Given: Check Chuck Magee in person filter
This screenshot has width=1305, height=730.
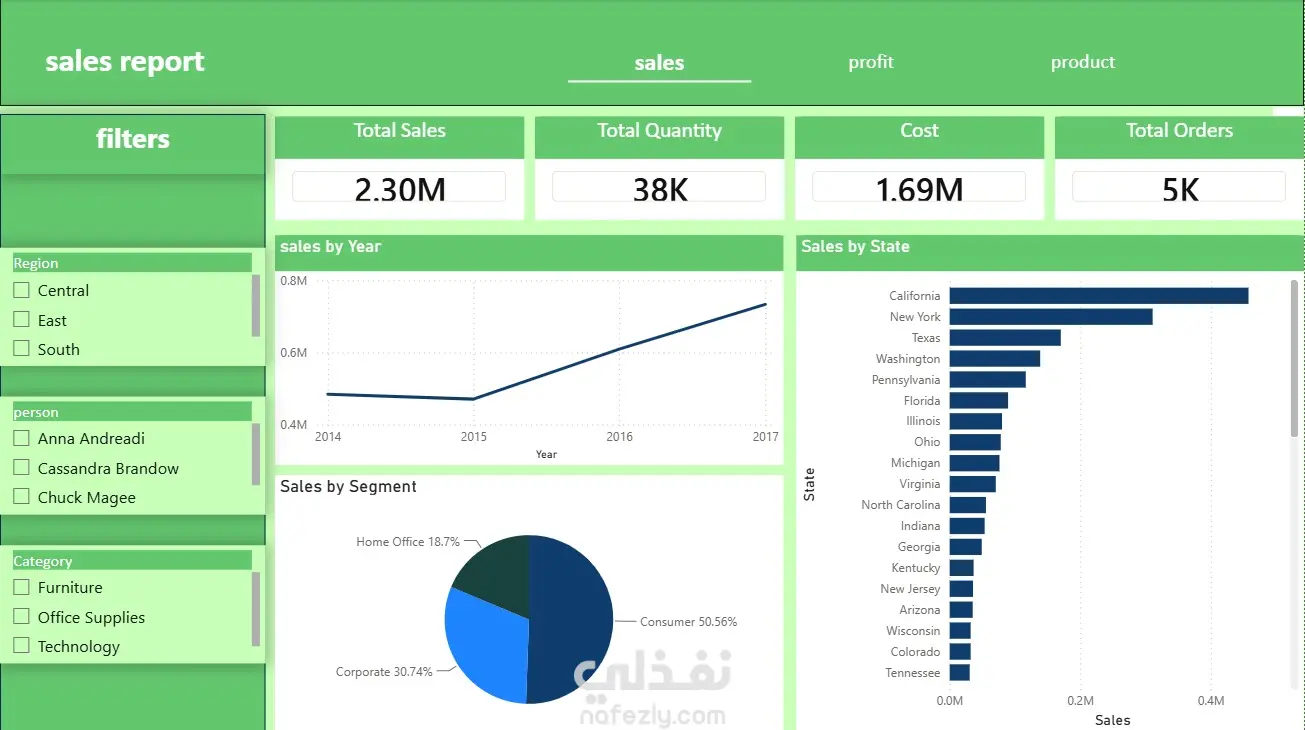Looking at the screenshot, I should pos(21,497).
